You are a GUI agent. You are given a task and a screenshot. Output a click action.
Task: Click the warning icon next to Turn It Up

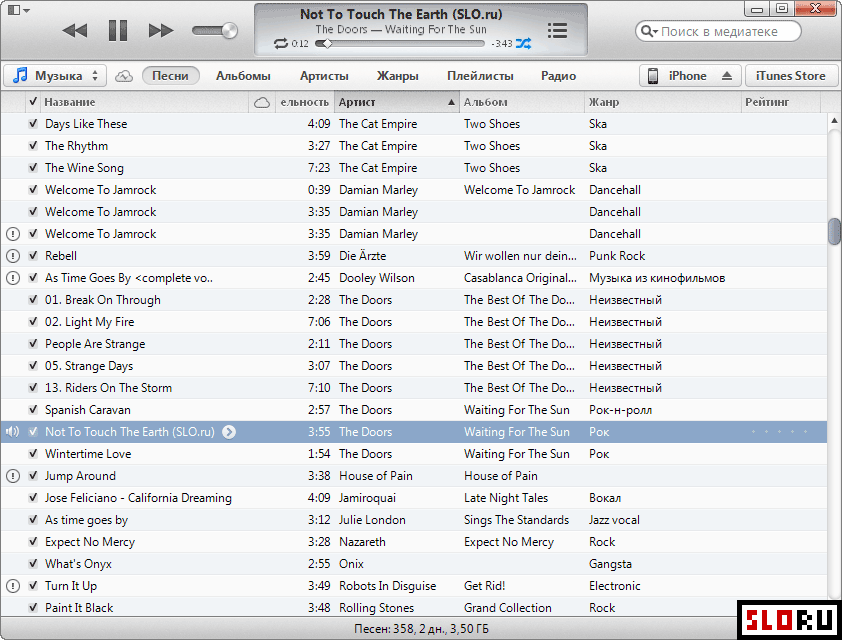[12, 586]
